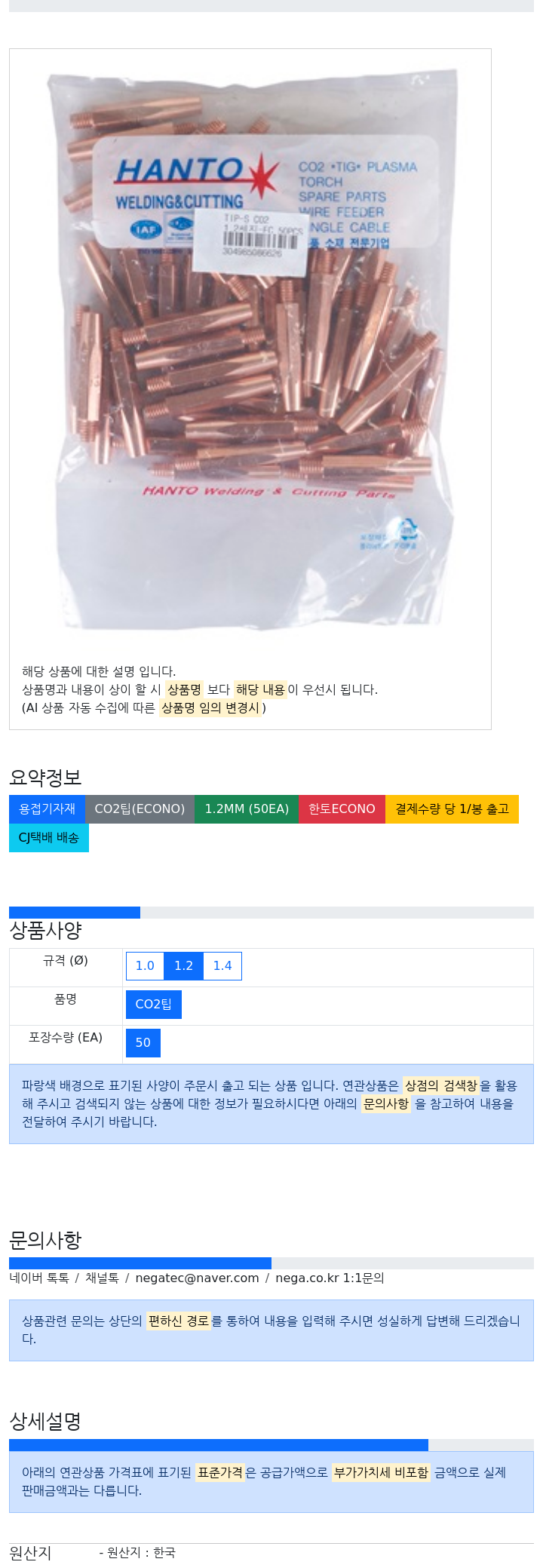Click the CO2팁(ECONO) gray tag
Screen dimensions: 543x1568
140,809
